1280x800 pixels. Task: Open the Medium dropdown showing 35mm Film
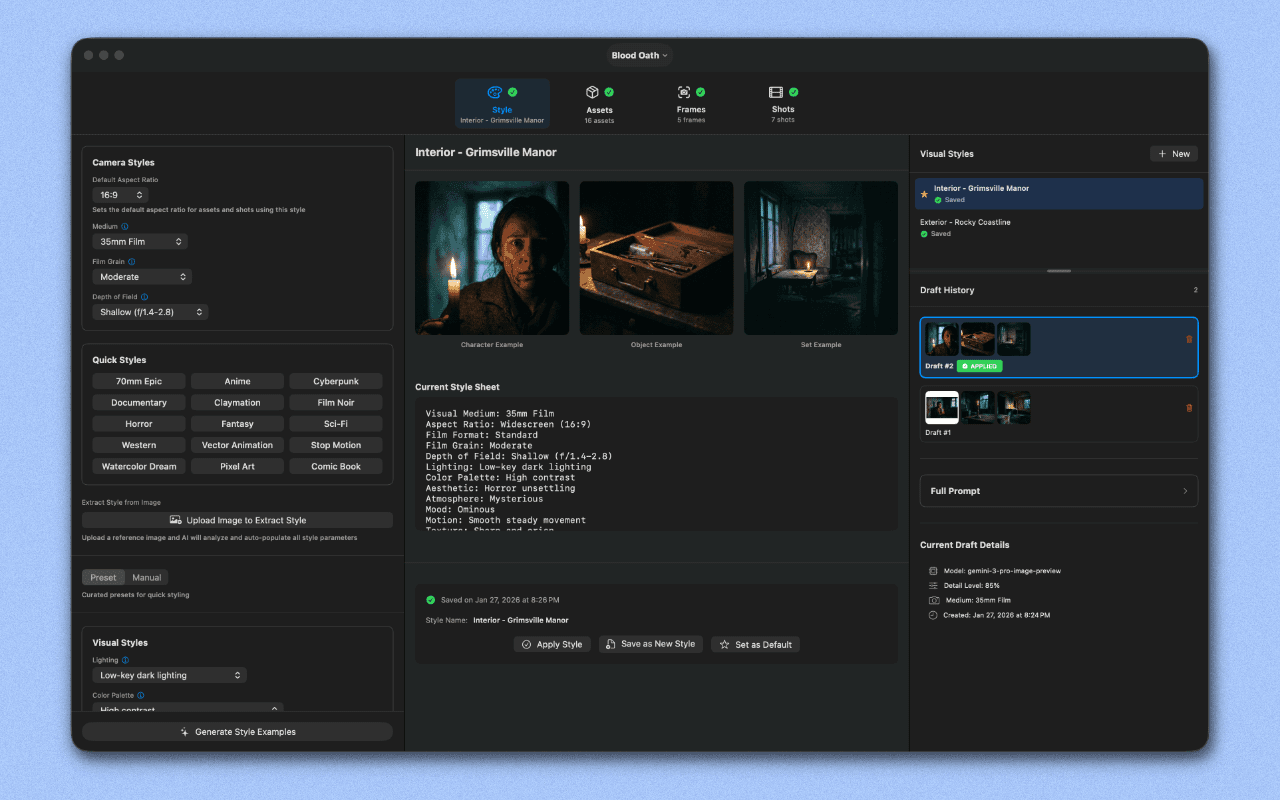(139, 241)
